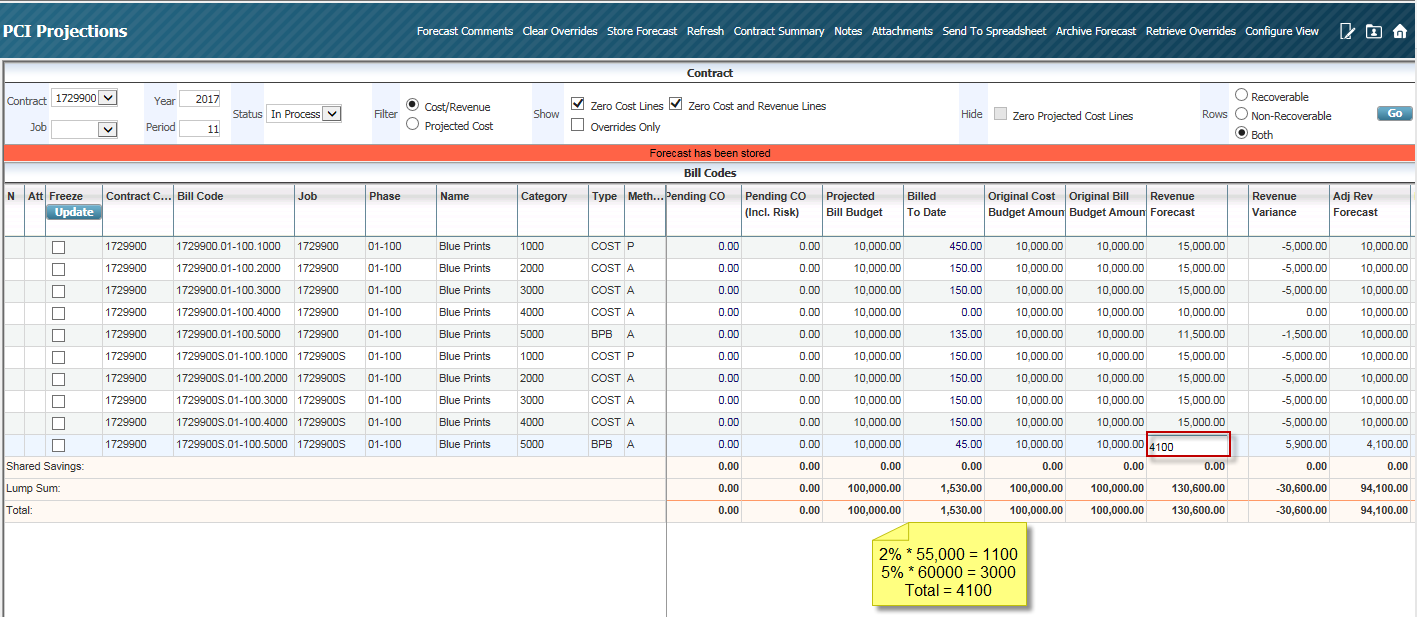Check the Freeze box on the first row
This screenshot has height=617, width=1417.
(58, 246)
